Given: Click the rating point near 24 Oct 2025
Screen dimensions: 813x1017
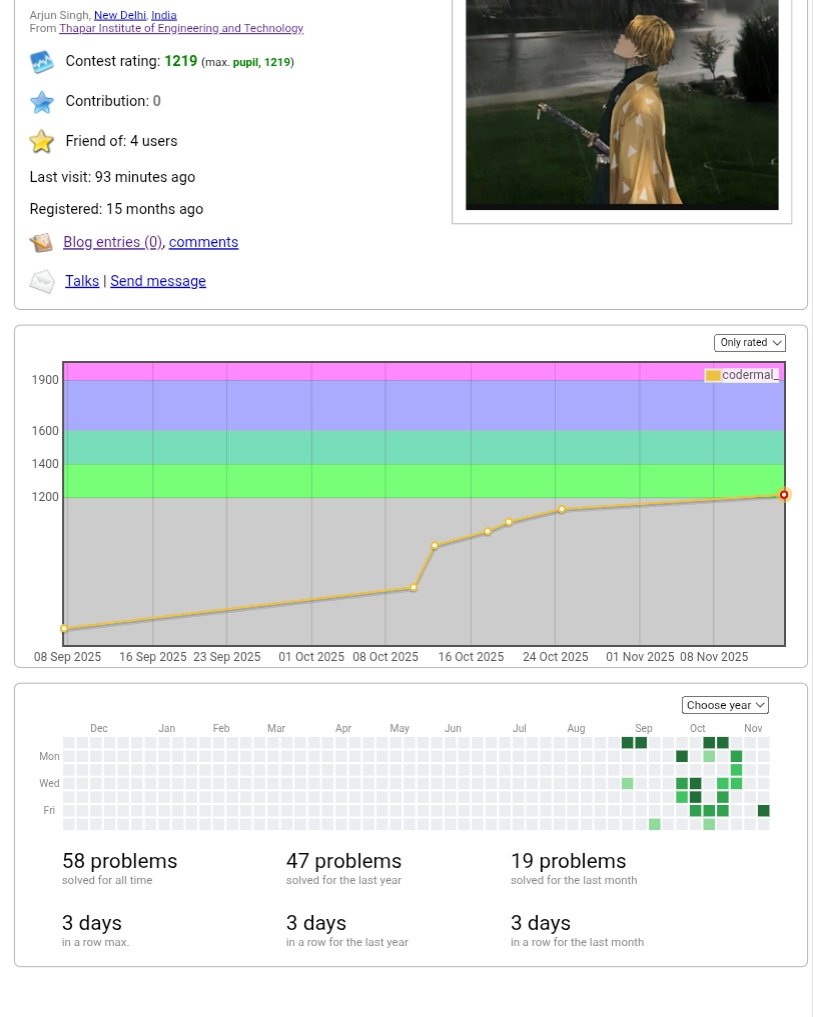Looking at the screenshot, I should click(562, 510).
